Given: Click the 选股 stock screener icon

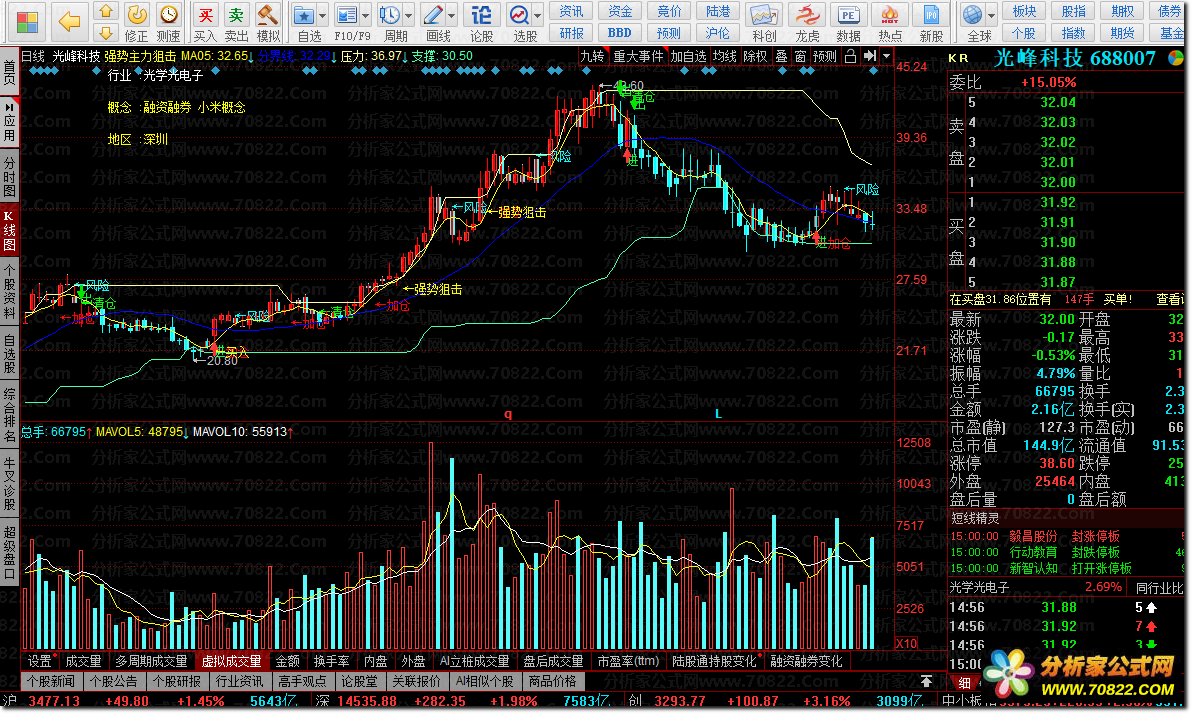Looking at the screenshot, I should (x=520, y=14).
